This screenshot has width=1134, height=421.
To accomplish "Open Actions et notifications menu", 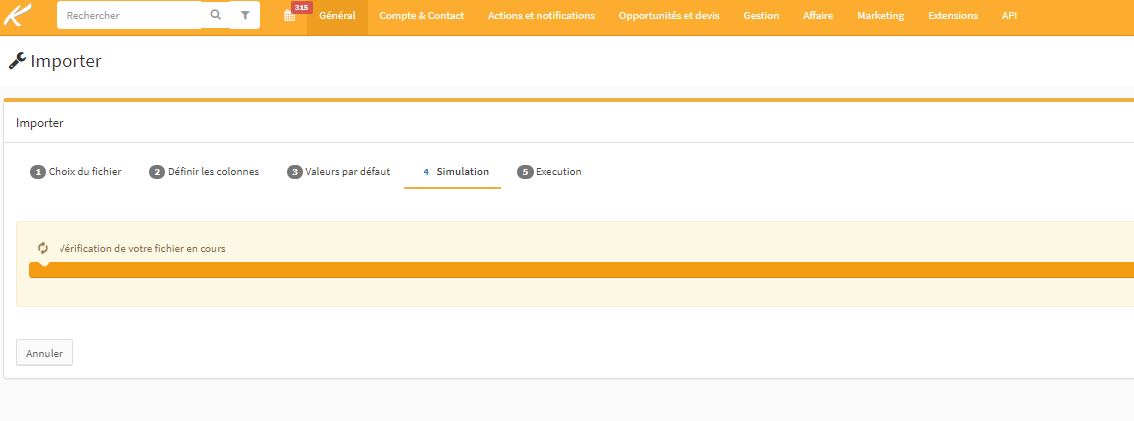I will click(542, 16).
